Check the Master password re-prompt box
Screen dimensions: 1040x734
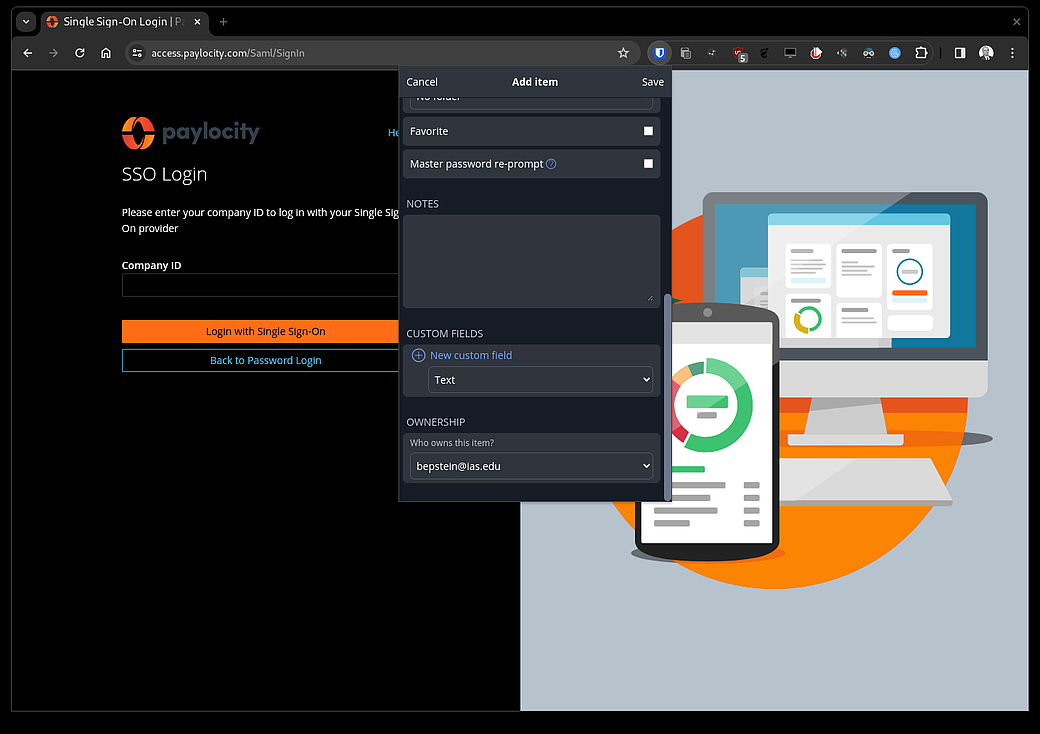(648, 164)
